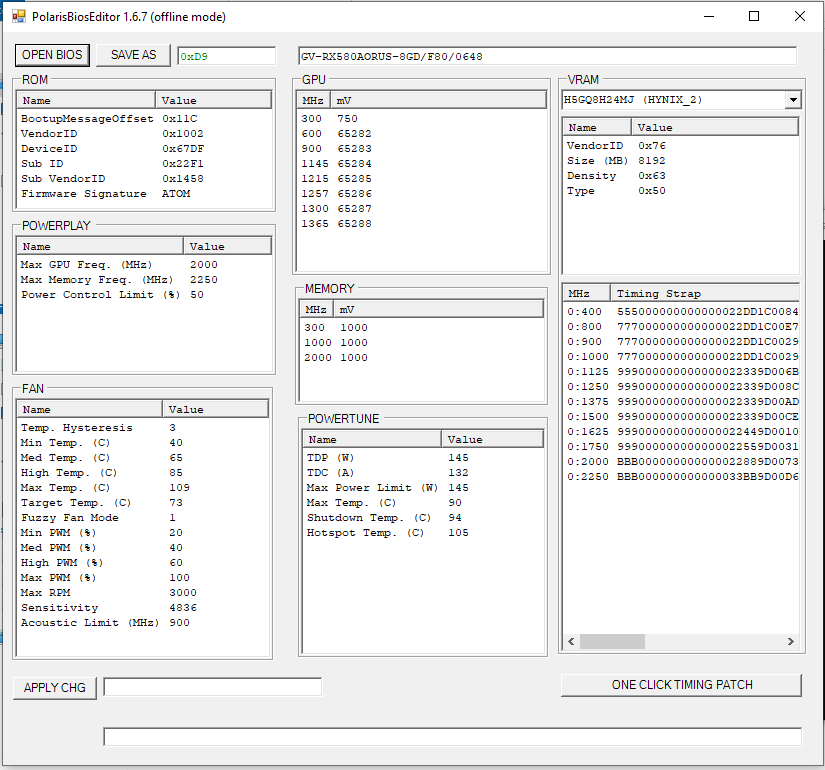Select the MEMORY 2000 MHz row
The image size is (825, 770).
422,357
